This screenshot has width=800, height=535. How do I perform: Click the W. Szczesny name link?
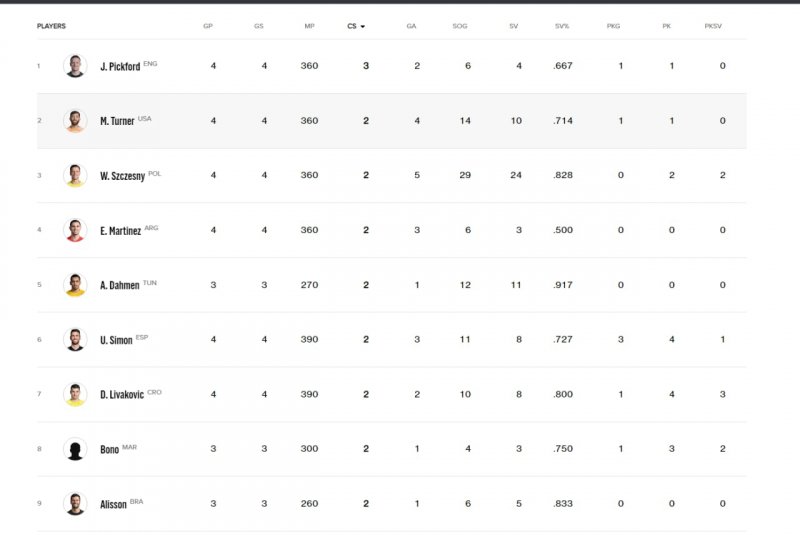(122, 176)
